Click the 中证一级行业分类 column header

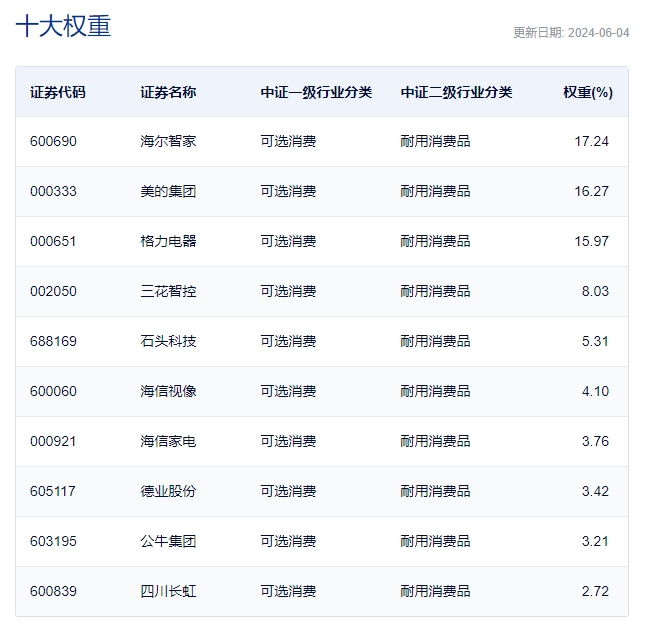pyautogui.click(x=316, y=92)
